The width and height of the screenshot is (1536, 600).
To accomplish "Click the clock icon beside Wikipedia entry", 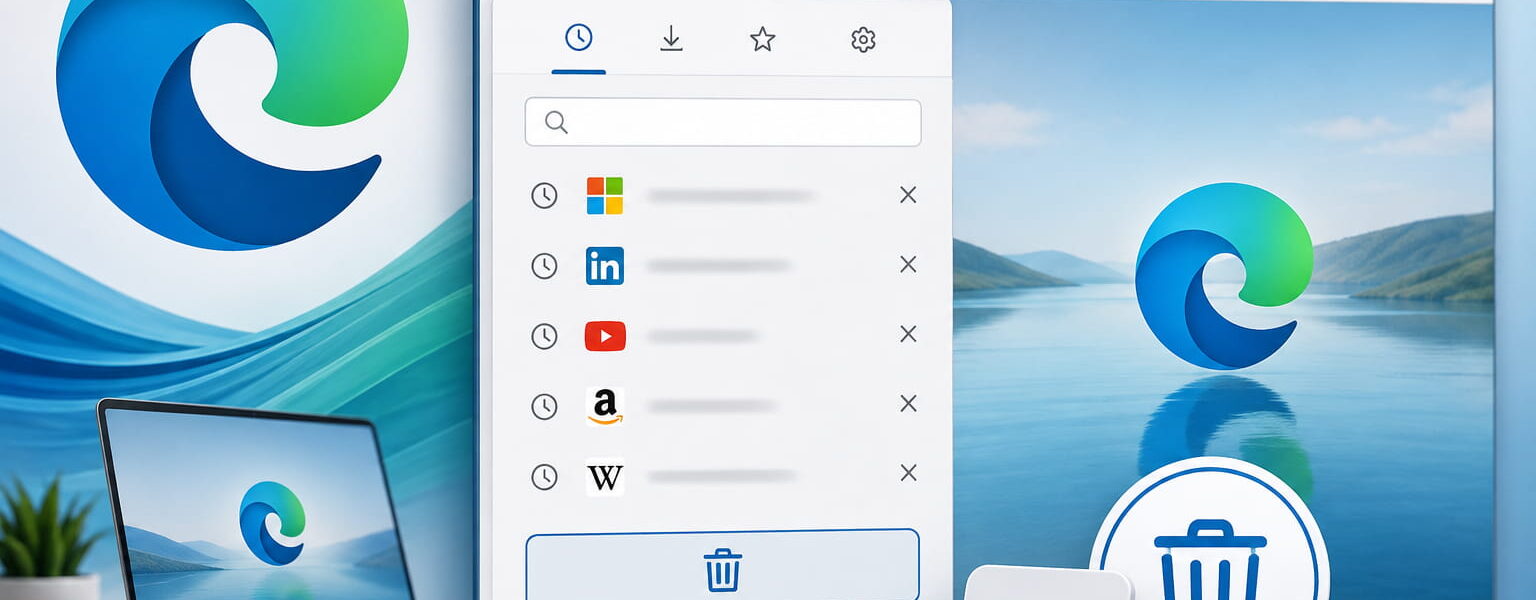I will click(544, 477).
